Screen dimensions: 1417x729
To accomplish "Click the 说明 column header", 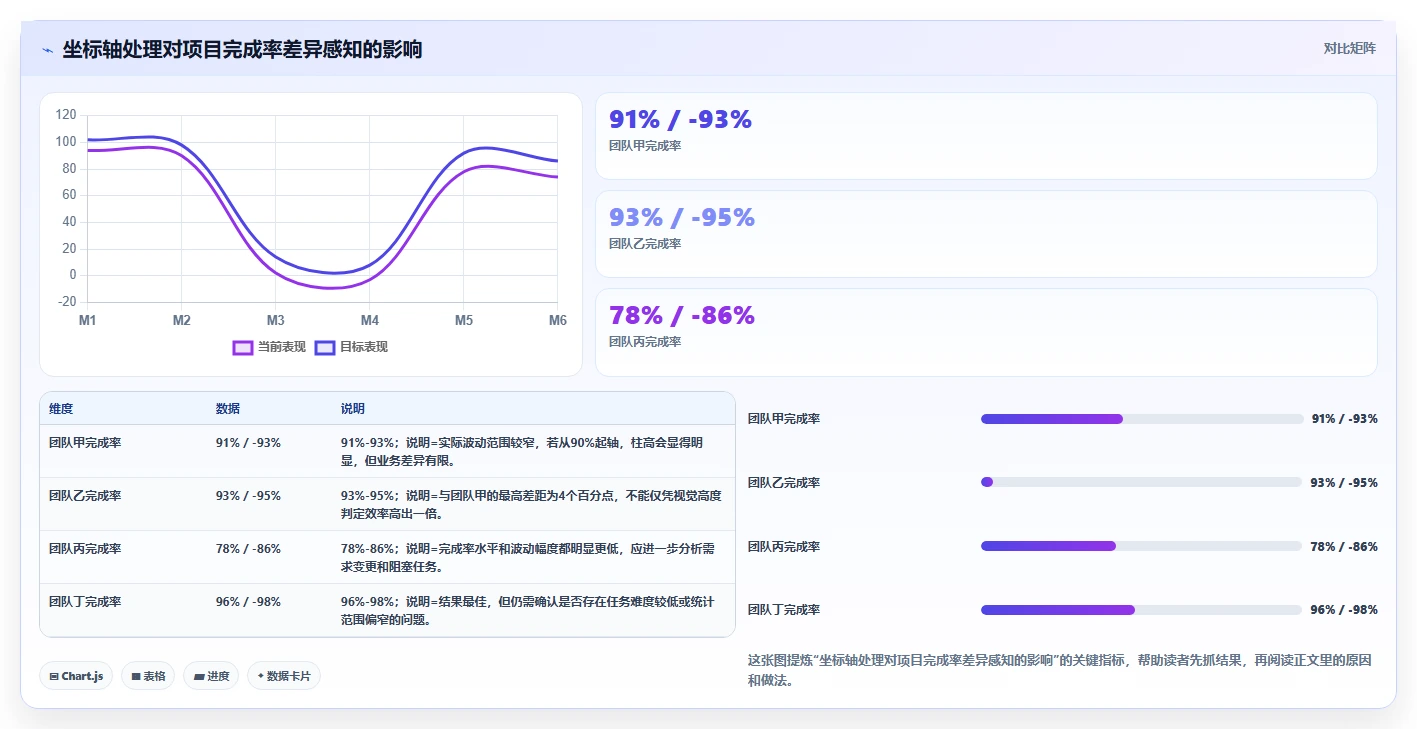I will tap(353, 409).
